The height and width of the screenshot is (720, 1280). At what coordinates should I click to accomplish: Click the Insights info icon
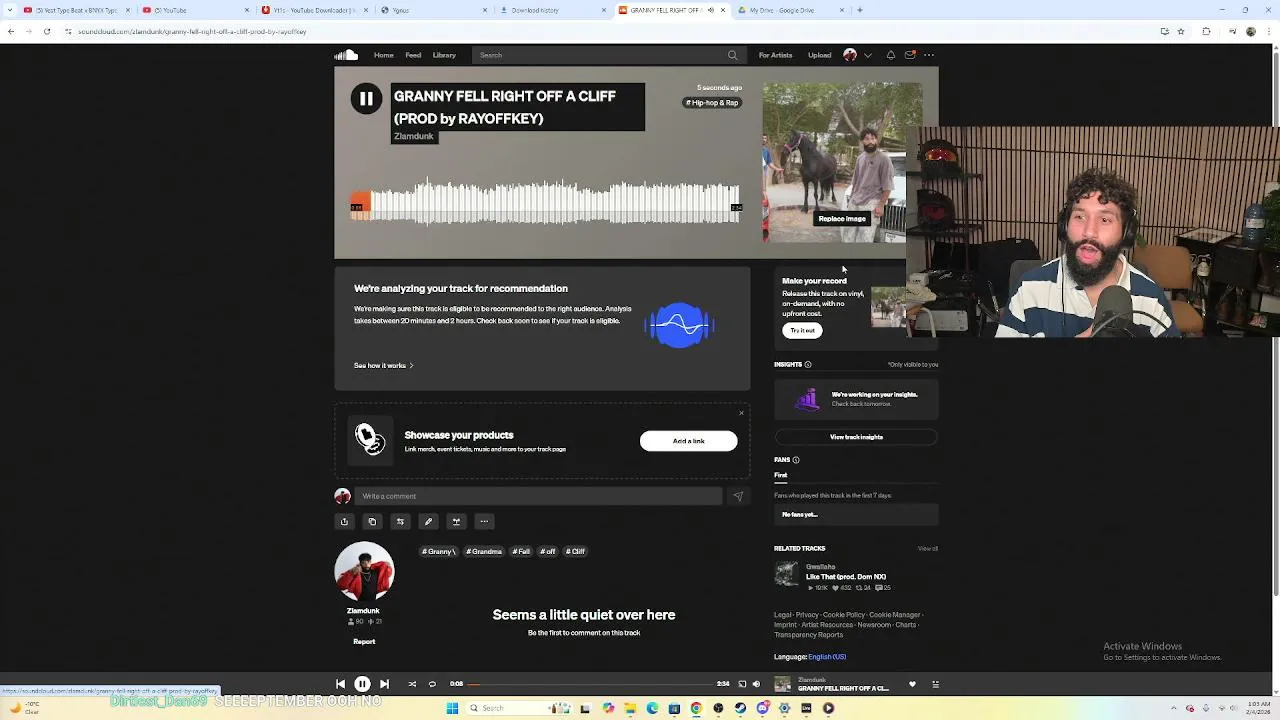(808, 364)
